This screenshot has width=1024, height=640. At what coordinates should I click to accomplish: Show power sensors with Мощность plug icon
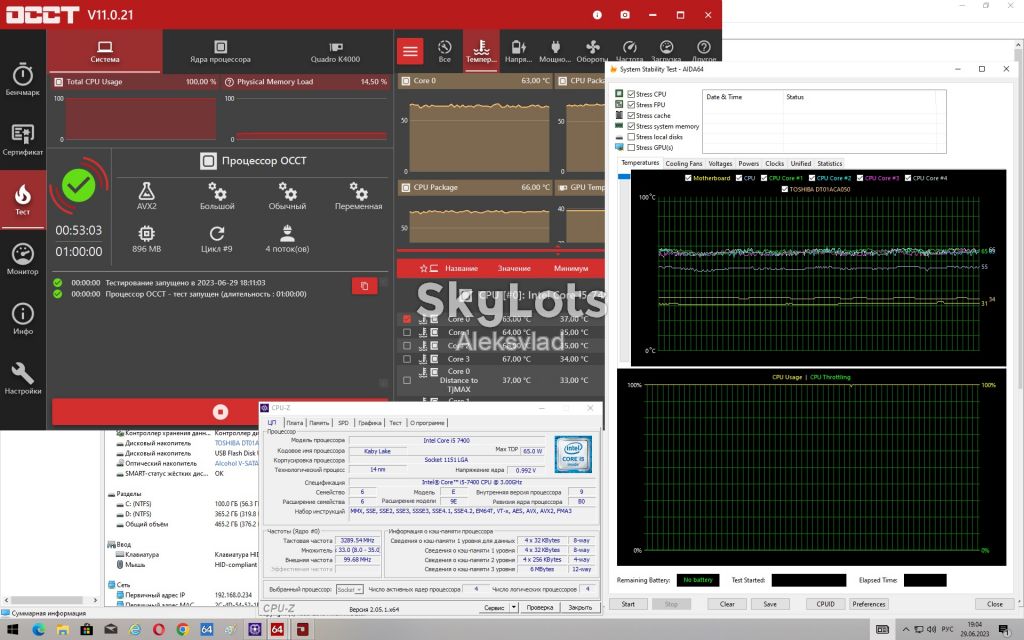tap(555, 51)
